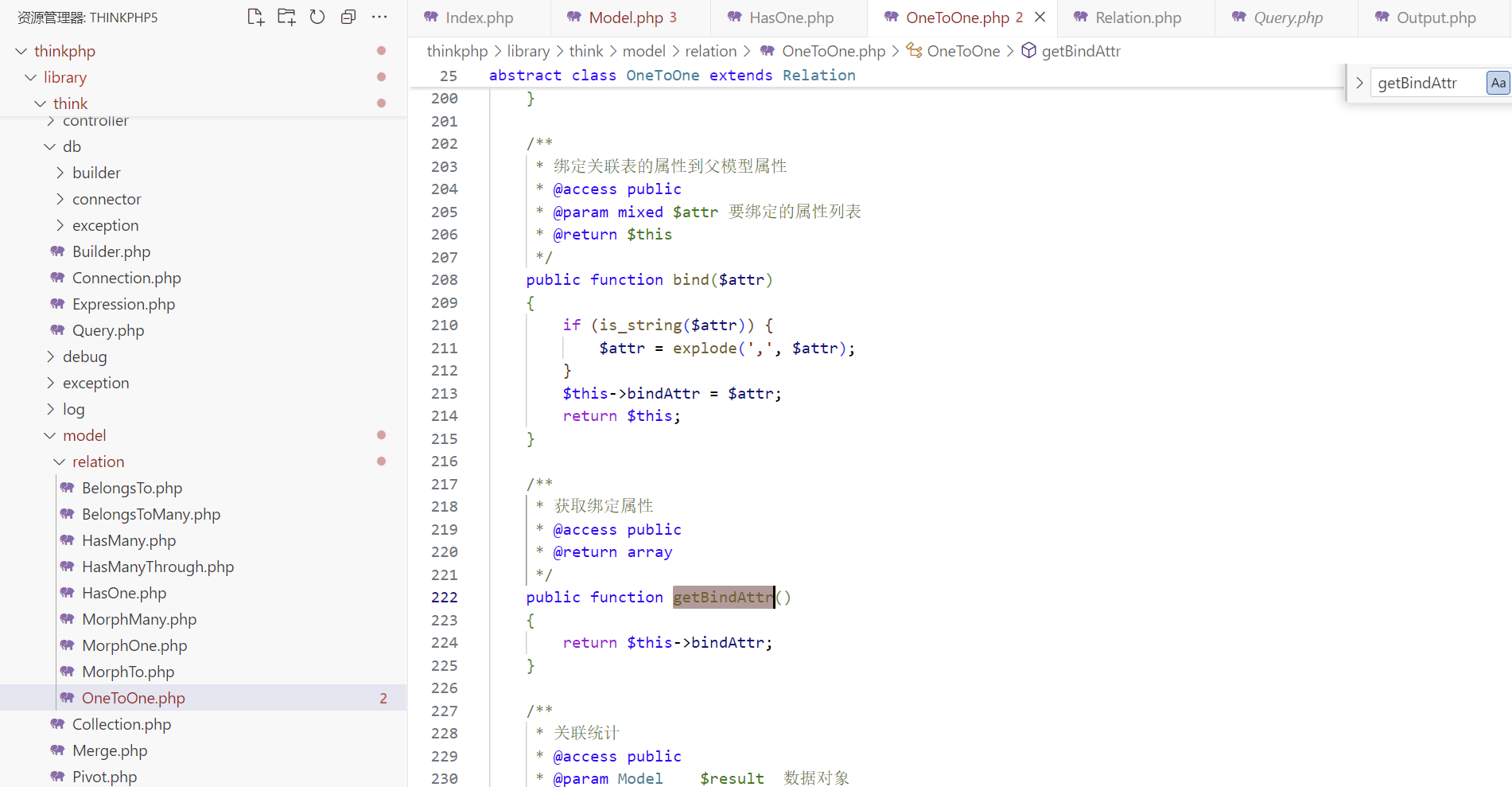
Task: Open MorphOne.php file icon
Action: pos(67,645)
